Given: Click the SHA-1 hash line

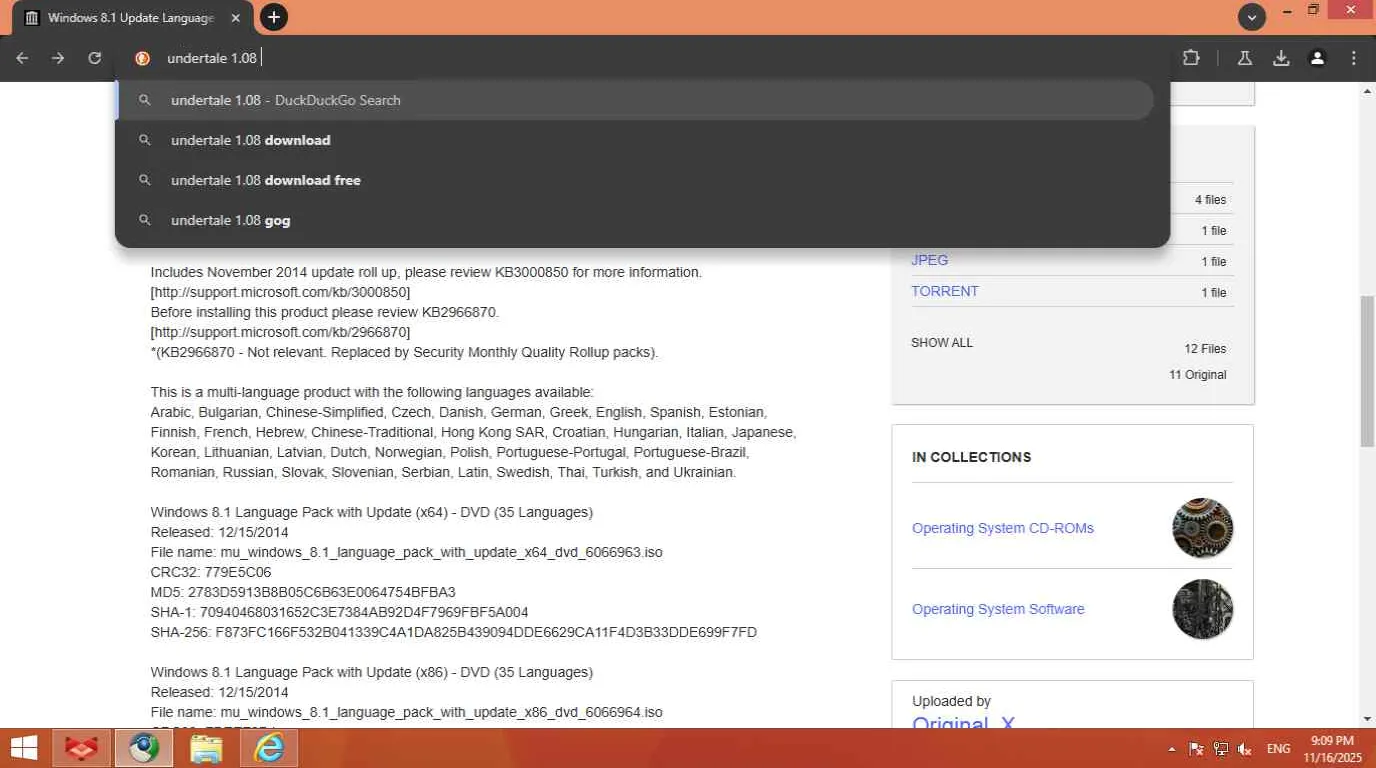Looking at the screenshot, I should (339, 612).
